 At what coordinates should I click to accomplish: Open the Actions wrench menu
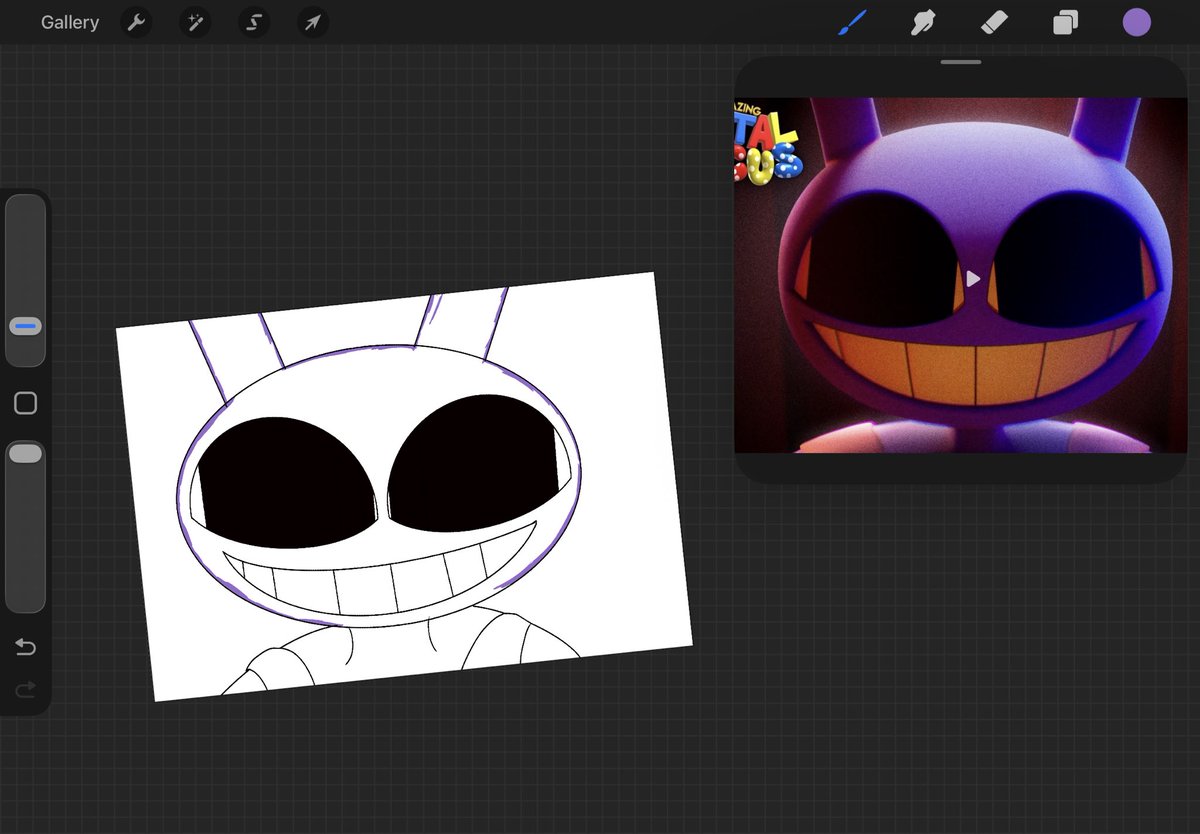(136, 22)
